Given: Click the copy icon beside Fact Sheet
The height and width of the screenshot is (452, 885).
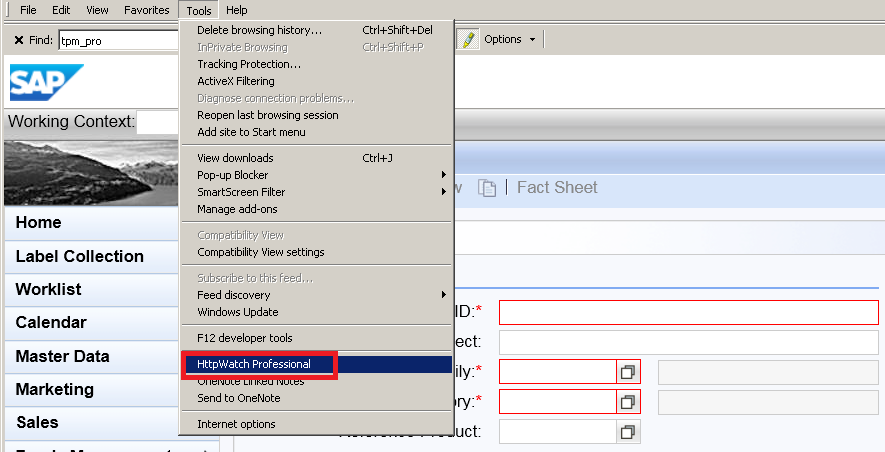Looking at the screenshot, I should [487, 188].
